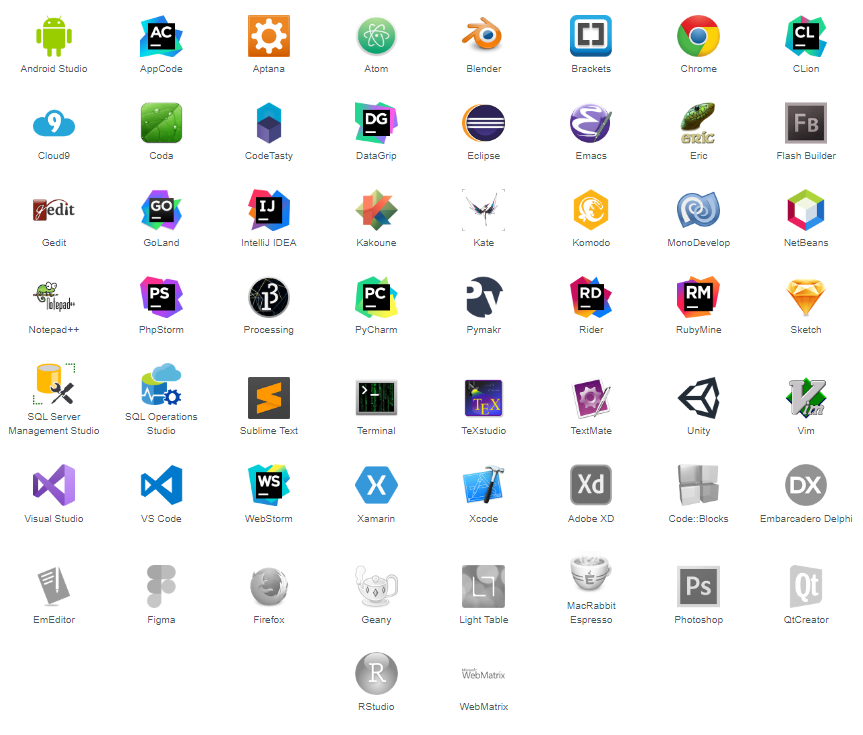Click the Gedit logo icon
Viewport: 863px width, 735px height.
[54, 210]
